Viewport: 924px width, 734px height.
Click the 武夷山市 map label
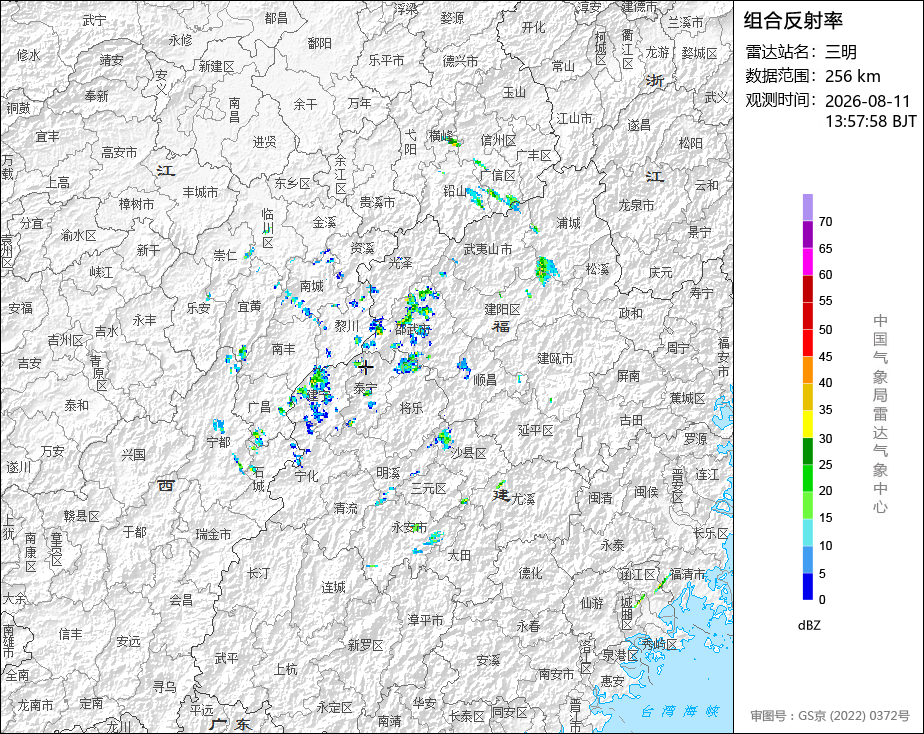487,249
